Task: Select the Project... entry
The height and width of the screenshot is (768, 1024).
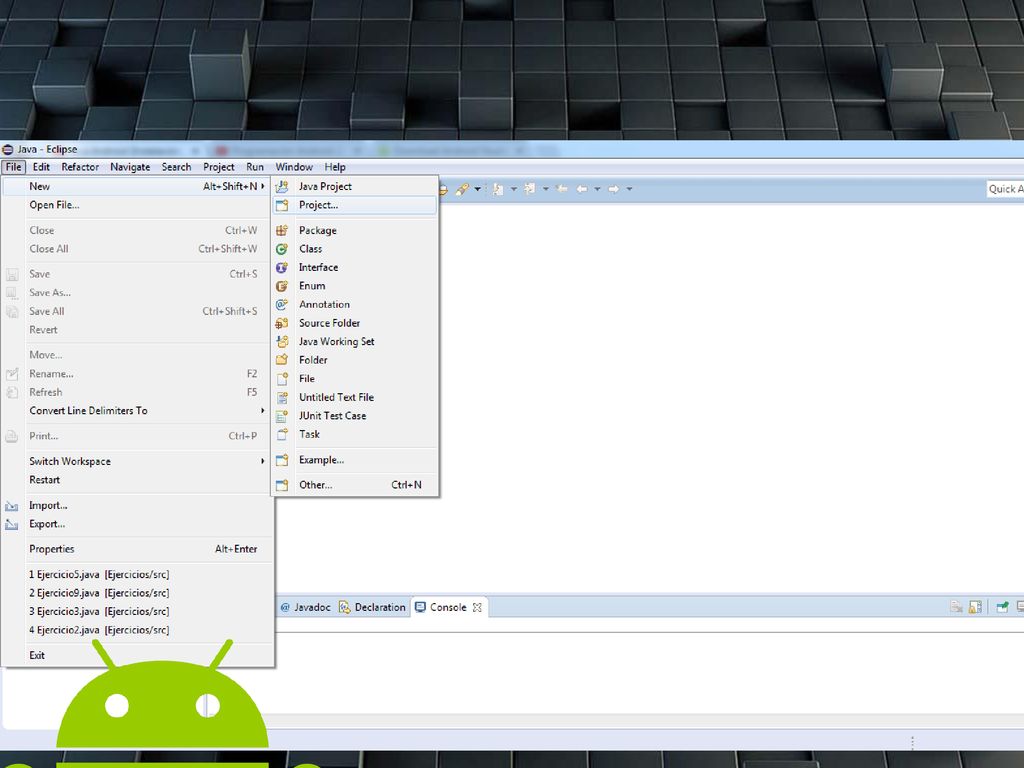Action: [355, 205]
